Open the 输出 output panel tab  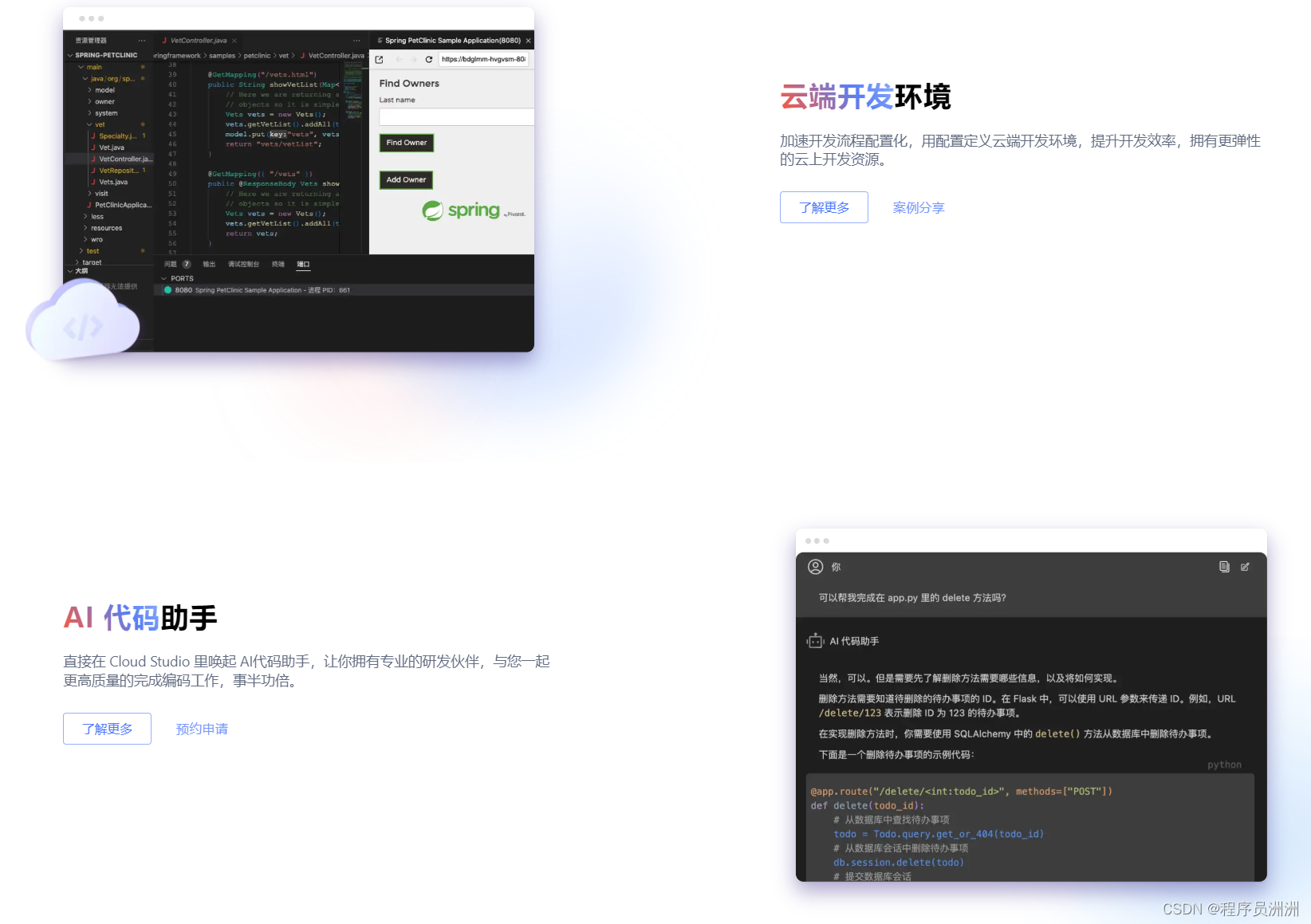(209, 264)
